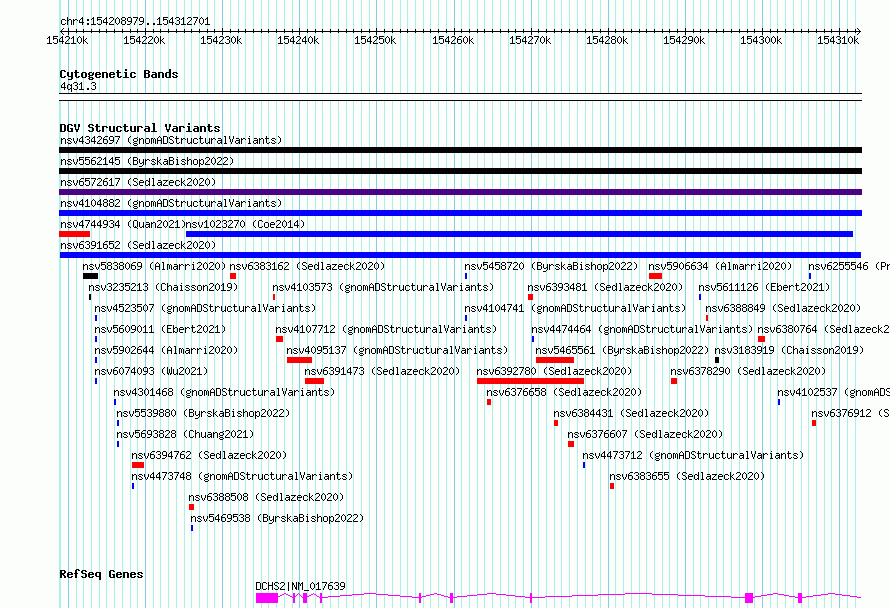Click the DGV Structural Variants track title
Viewport: 890px width, 608px height.
(x=140, y=128)
